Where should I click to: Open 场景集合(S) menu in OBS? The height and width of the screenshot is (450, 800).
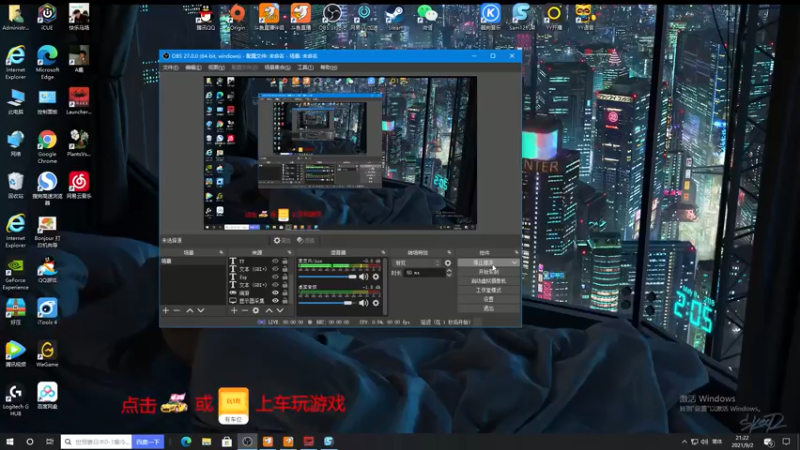(x=278, y=67)
